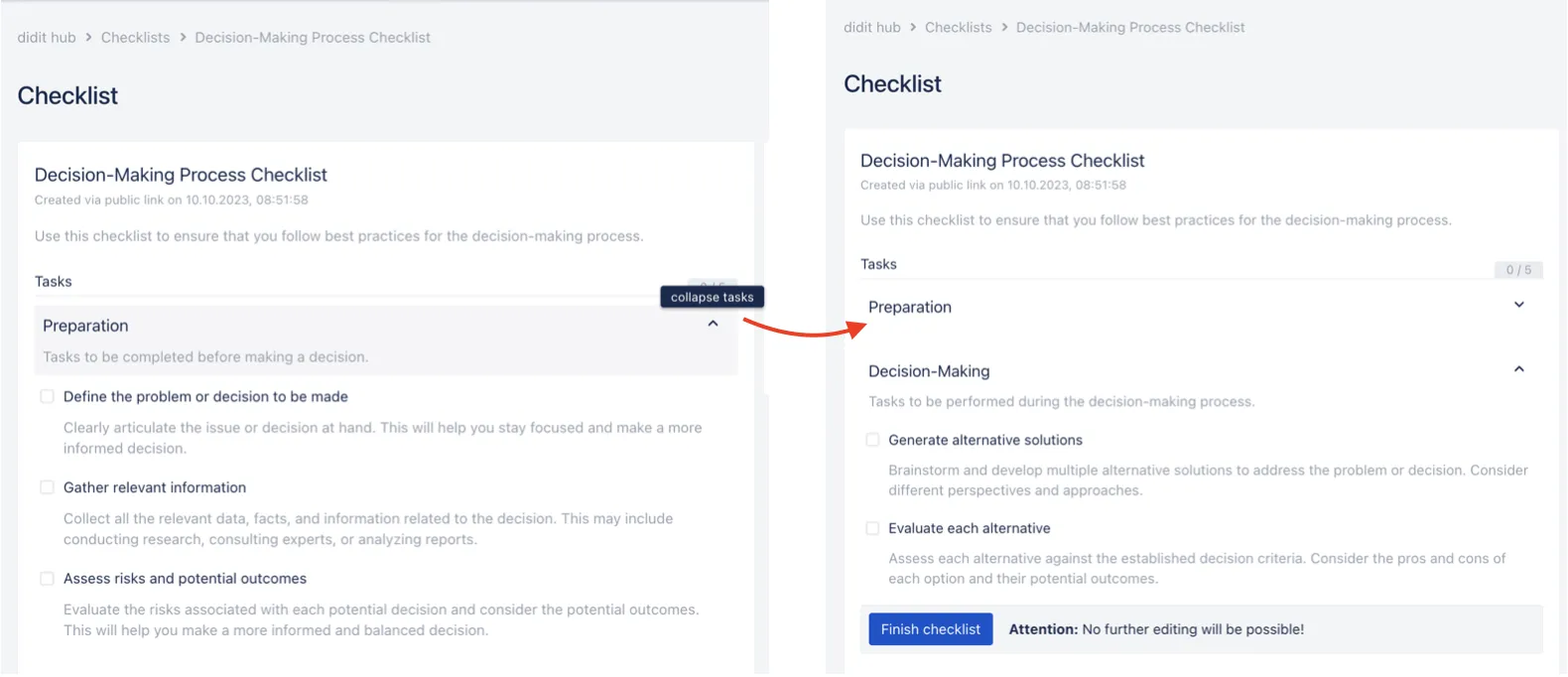Check 'Generate alternative solutions' task
The height and width of the screenshot is (677, 1568).
[872, 440]
